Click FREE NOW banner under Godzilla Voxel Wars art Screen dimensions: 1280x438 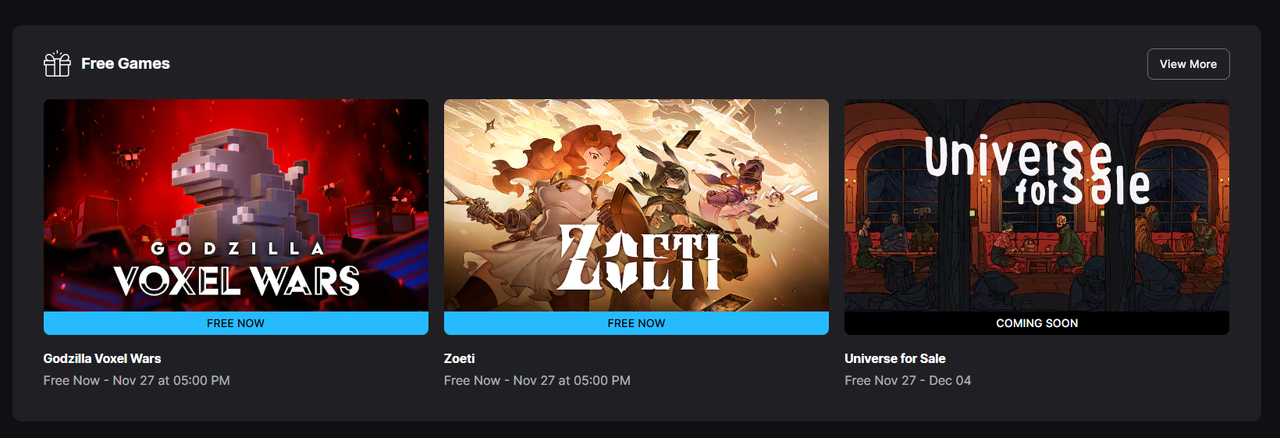tap(236, 323)
